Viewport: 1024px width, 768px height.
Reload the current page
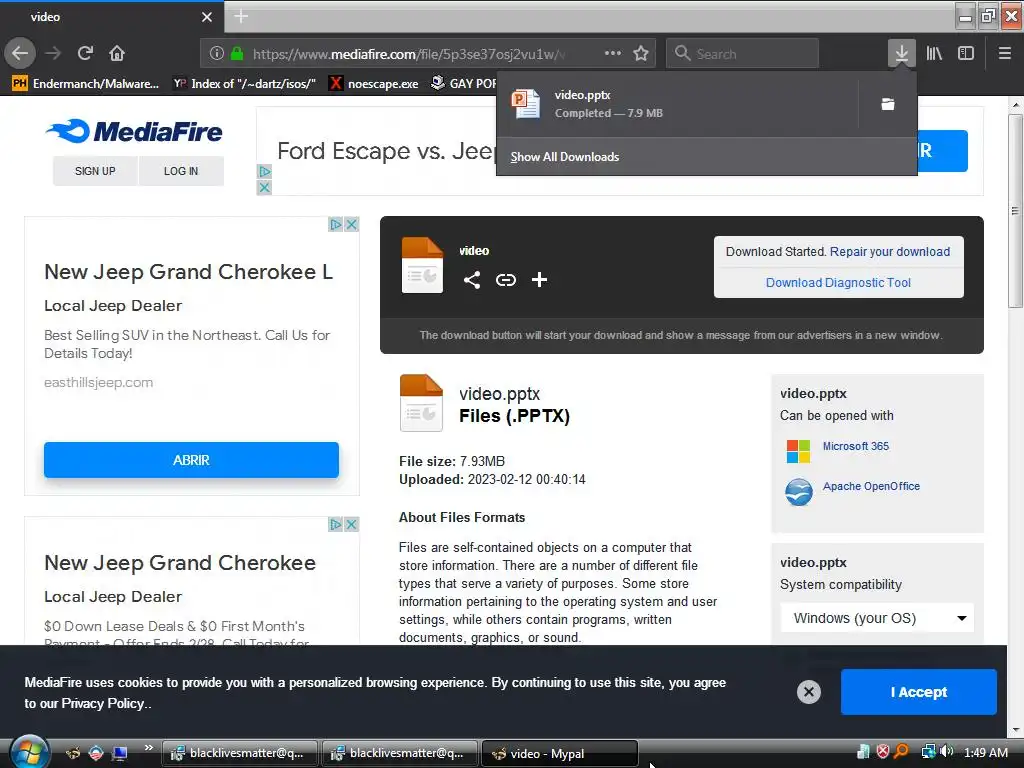85,53
